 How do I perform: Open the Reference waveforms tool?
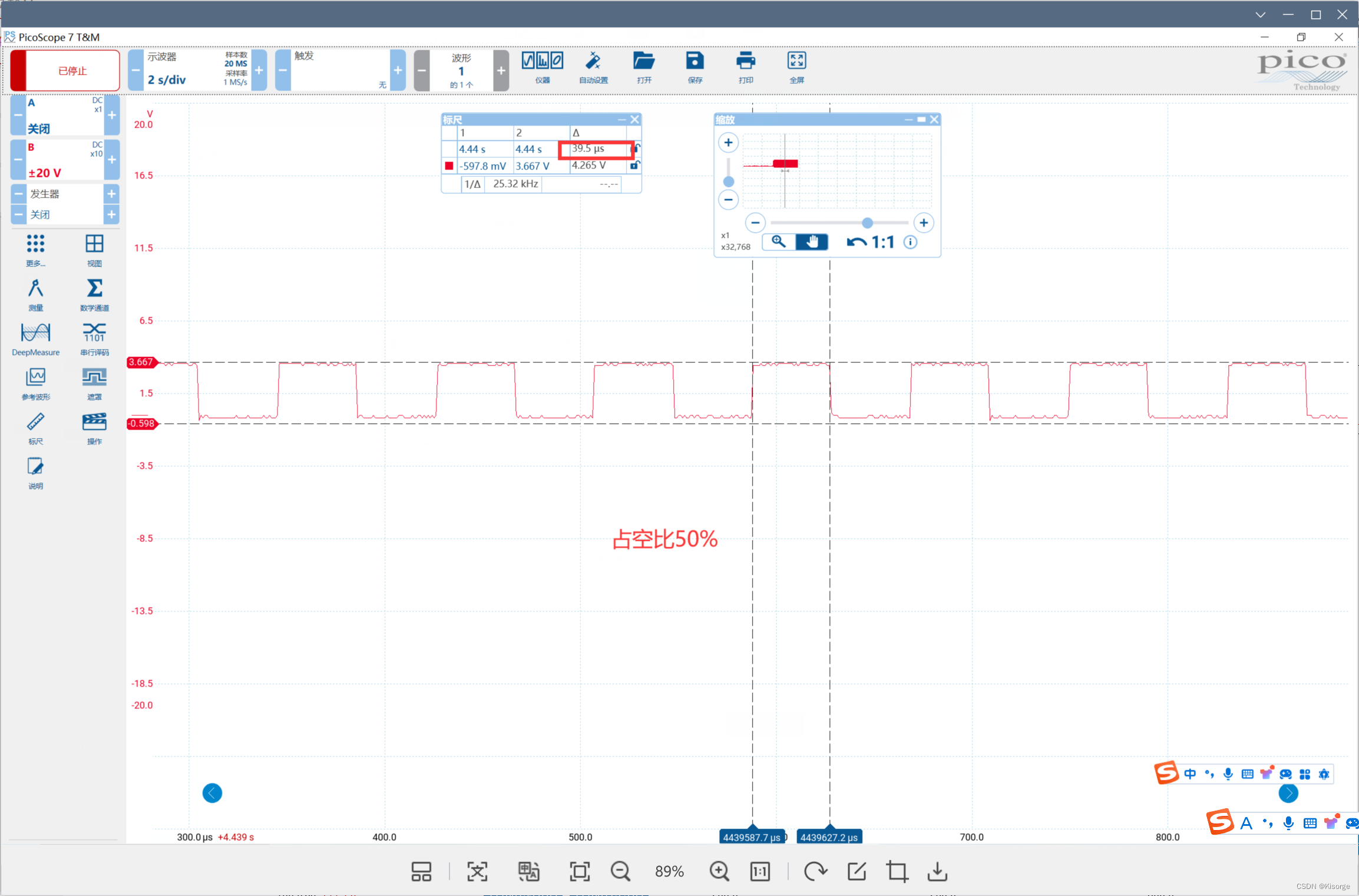[x=35, y=384]
